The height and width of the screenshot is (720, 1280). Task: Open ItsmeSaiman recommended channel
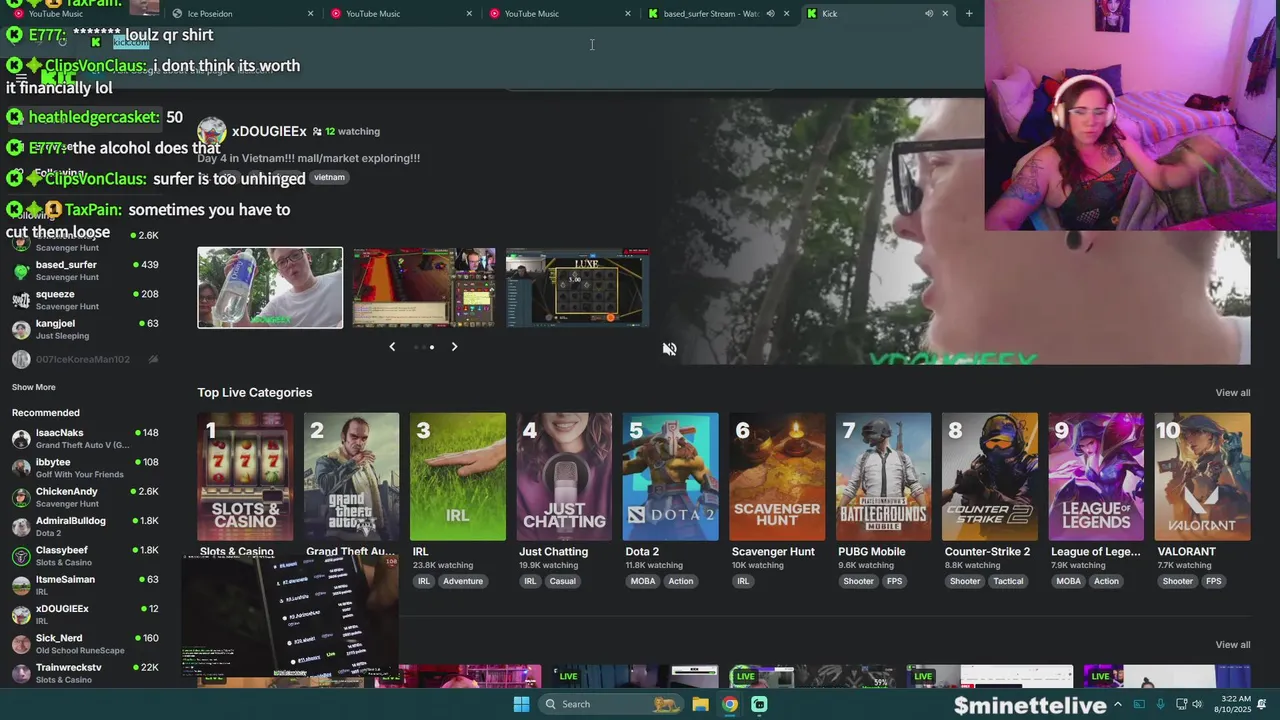coord(85,585)
